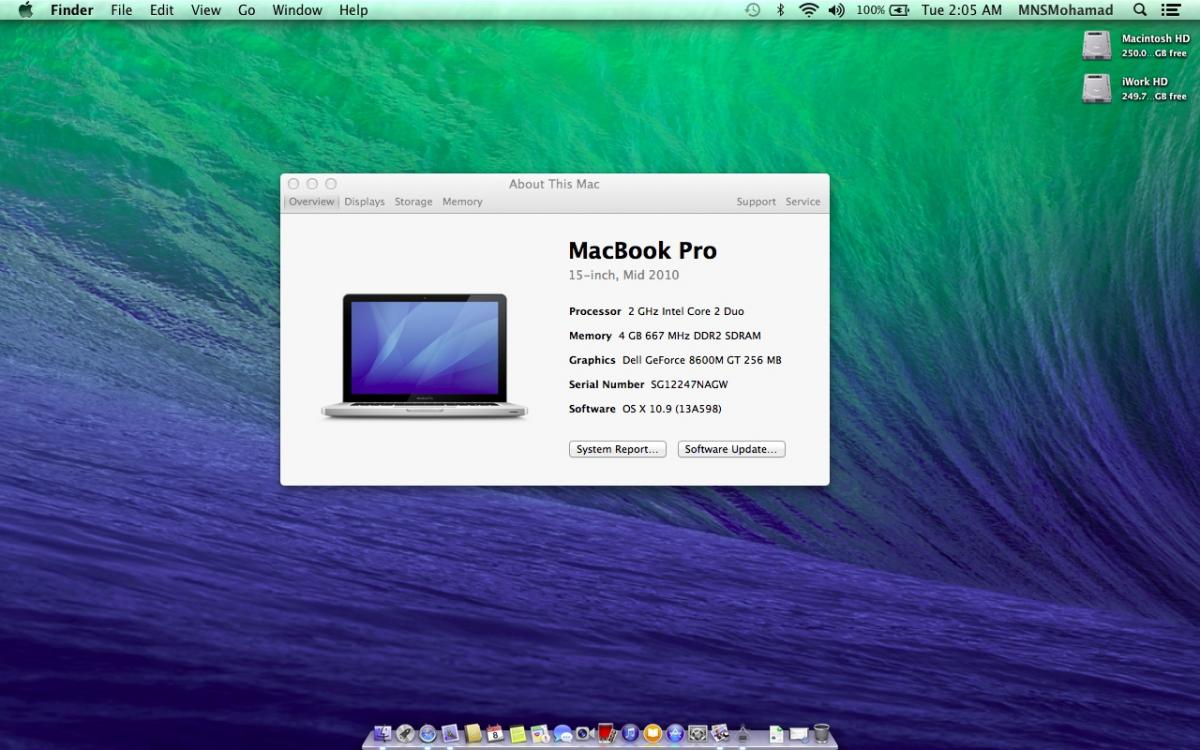Open the File menu
Screen dimensions: 1200x750
tap(121, 10)
